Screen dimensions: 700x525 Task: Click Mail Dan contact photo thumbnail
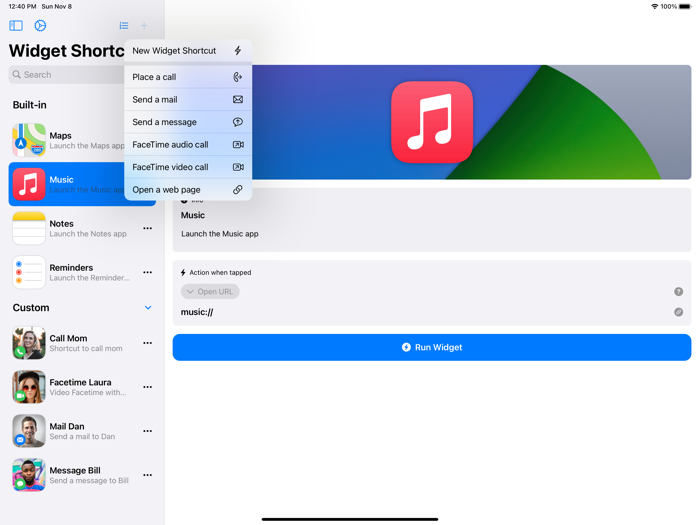point(29,431)
